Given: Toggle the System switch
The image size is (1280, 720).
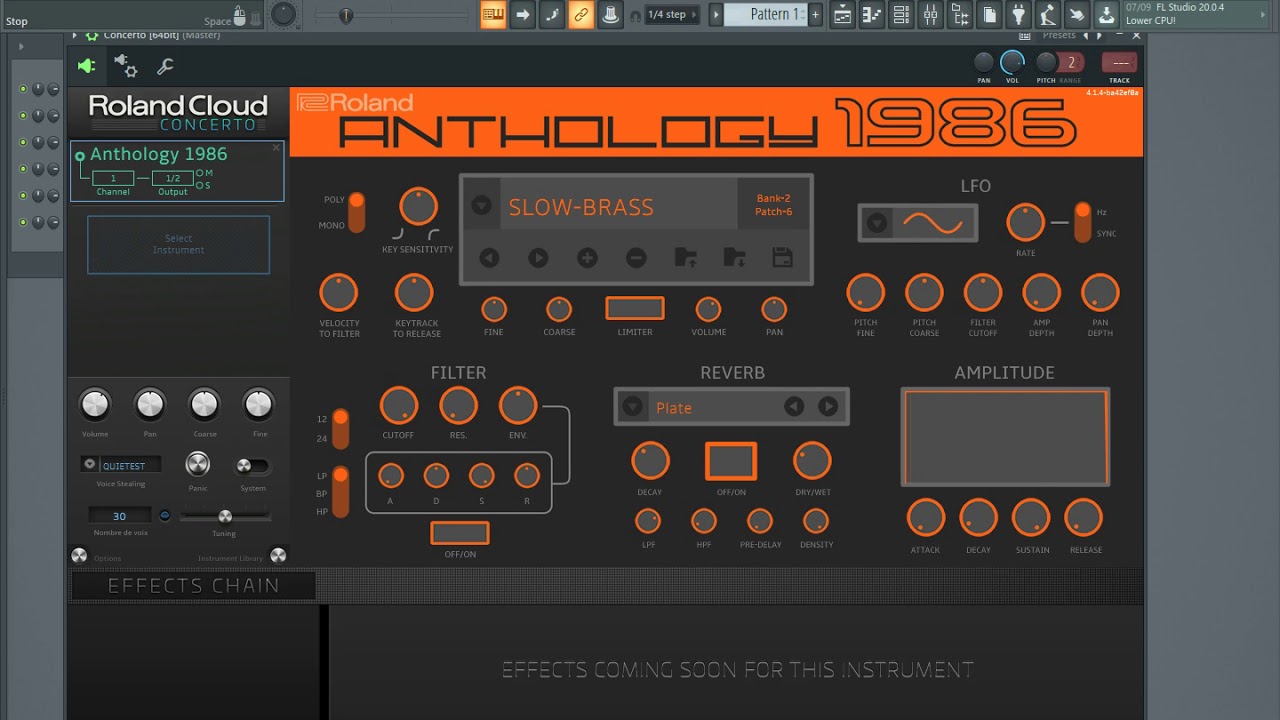Looking at the screenshot, I should tap(252, 466).
